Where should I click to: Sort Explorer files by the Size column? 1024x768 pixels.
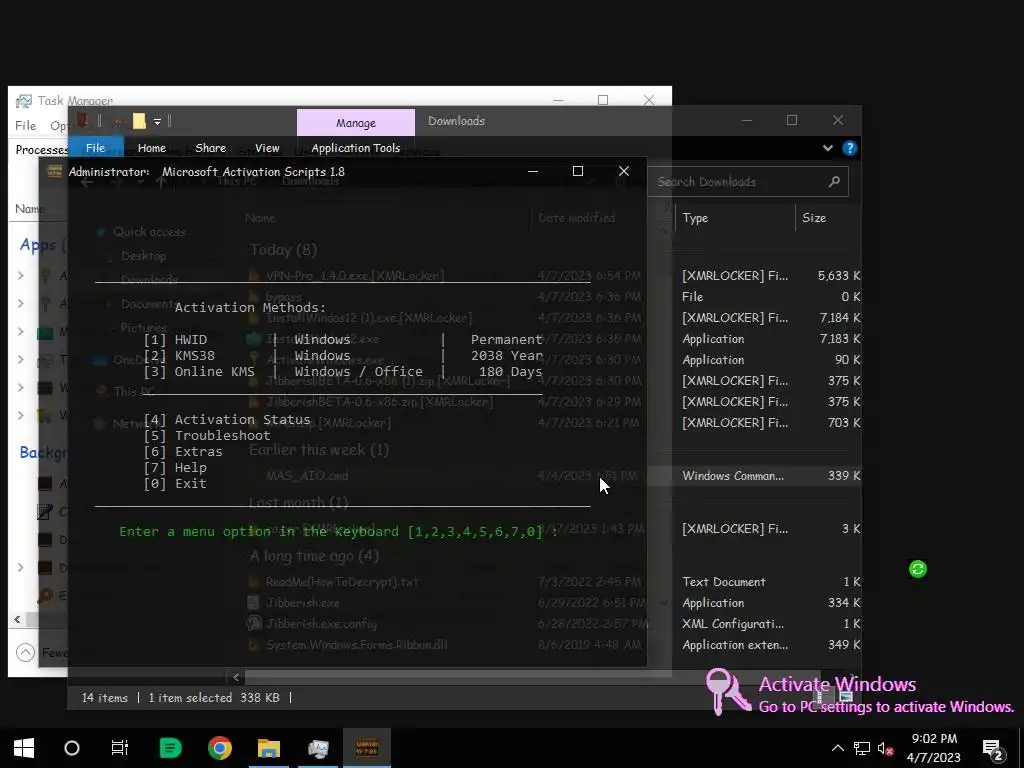[814, 218]
